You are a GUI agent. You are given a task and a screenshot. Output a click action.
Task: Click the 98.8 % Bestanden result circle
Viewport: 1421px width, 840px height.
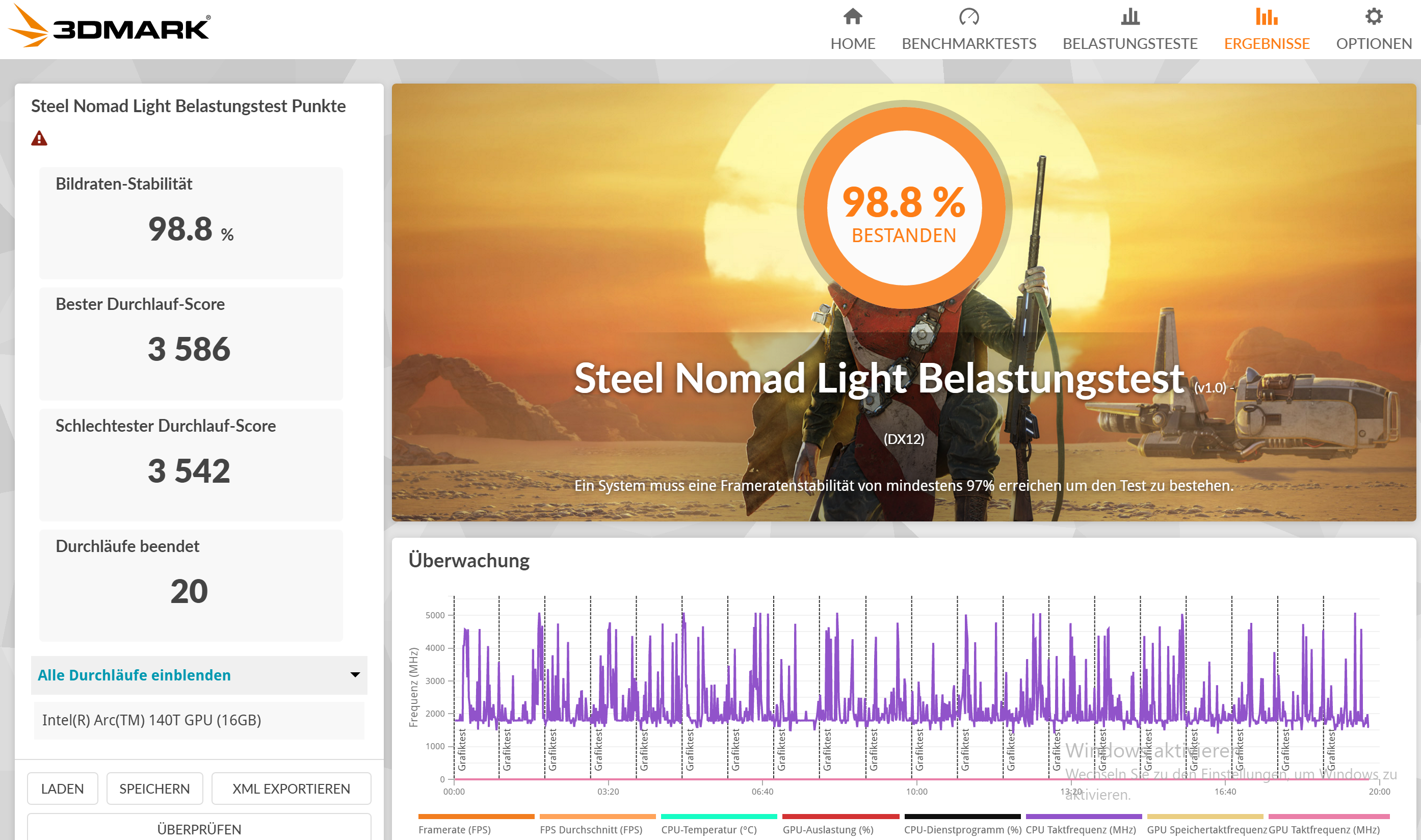coord(904,208)
